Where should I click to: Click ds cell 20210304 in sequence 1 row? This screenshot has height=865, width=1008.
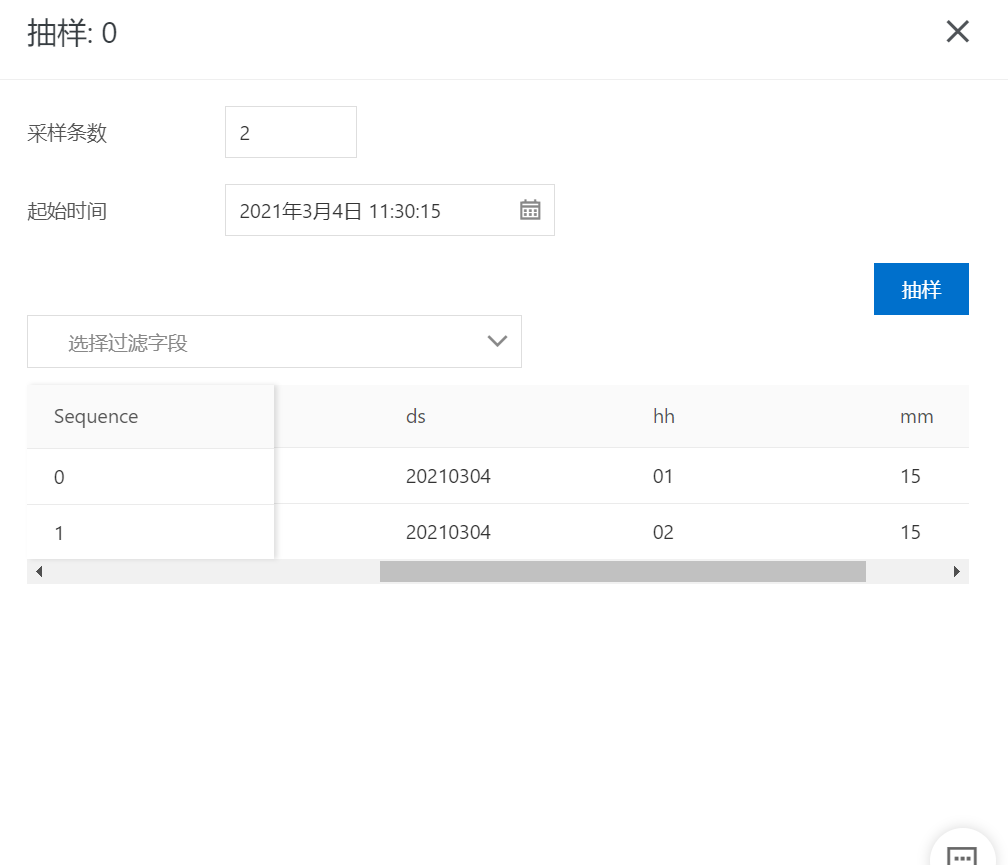[x=448, y=532]
